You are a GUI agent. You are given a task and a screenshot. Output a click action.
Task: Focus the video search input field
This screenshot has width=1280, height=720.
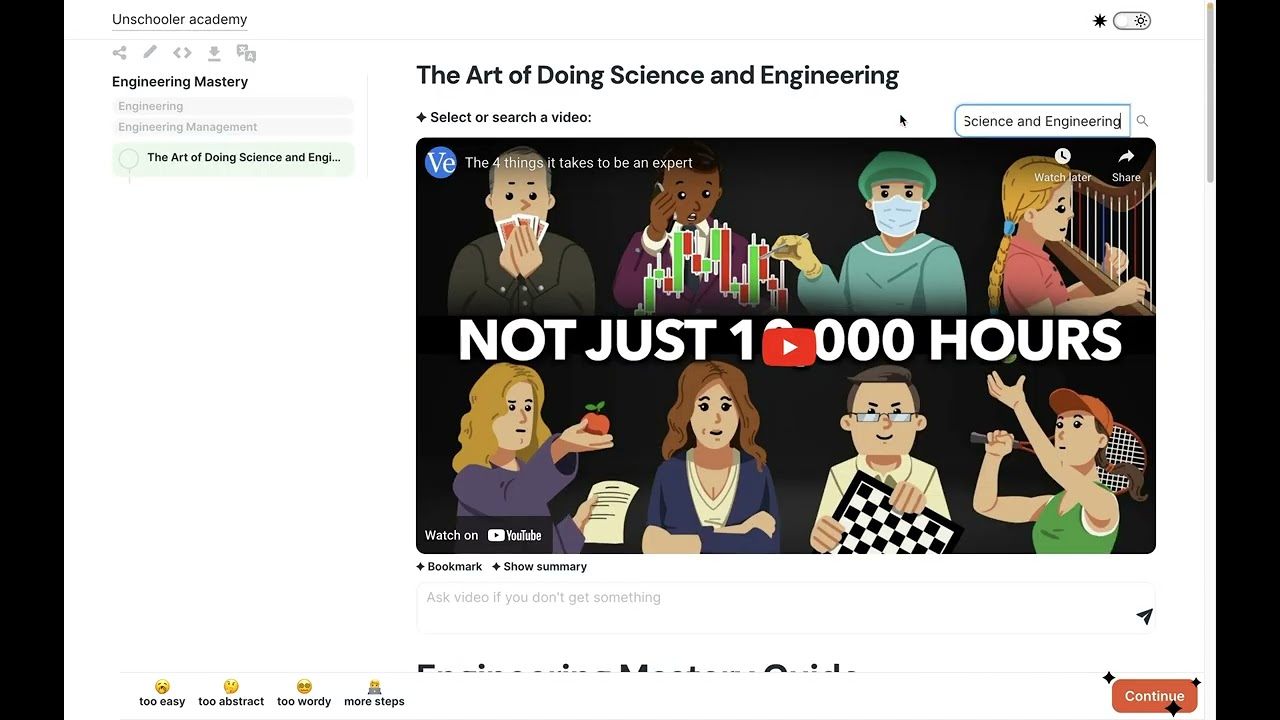pyautogui.click(x=1042, y=121)
